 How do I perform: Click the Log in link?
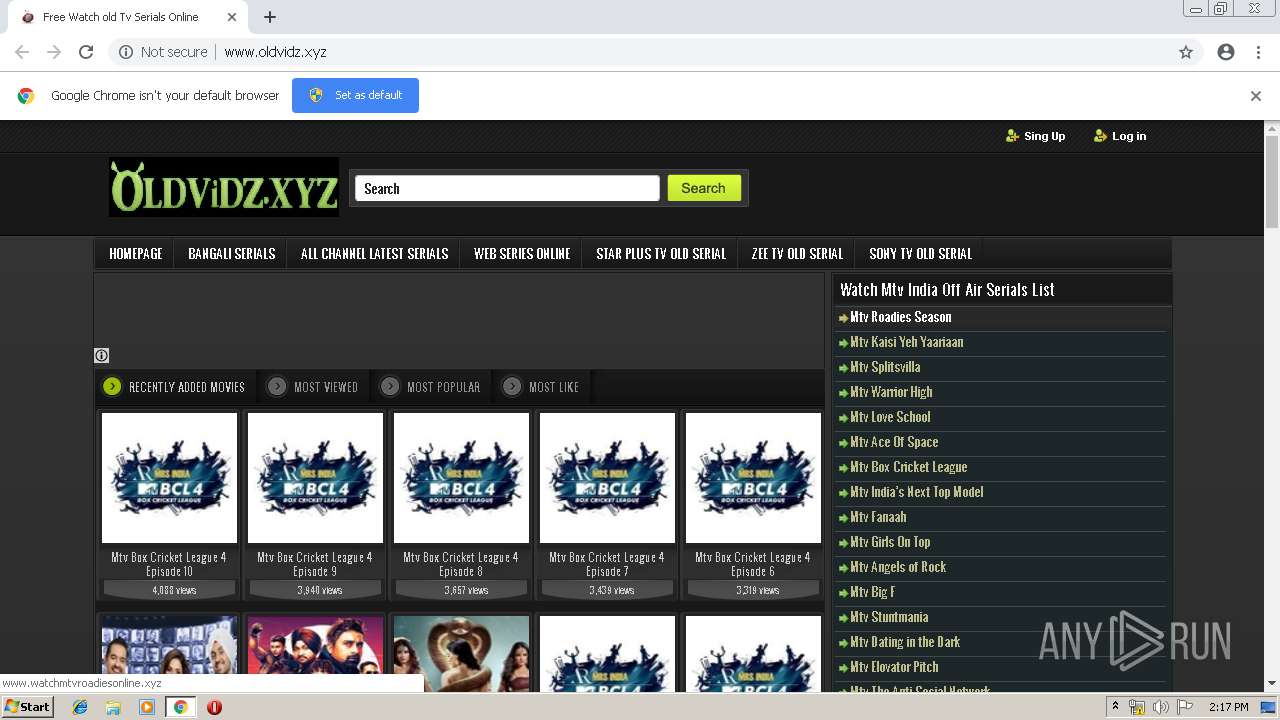click(x=1120, y=136)
